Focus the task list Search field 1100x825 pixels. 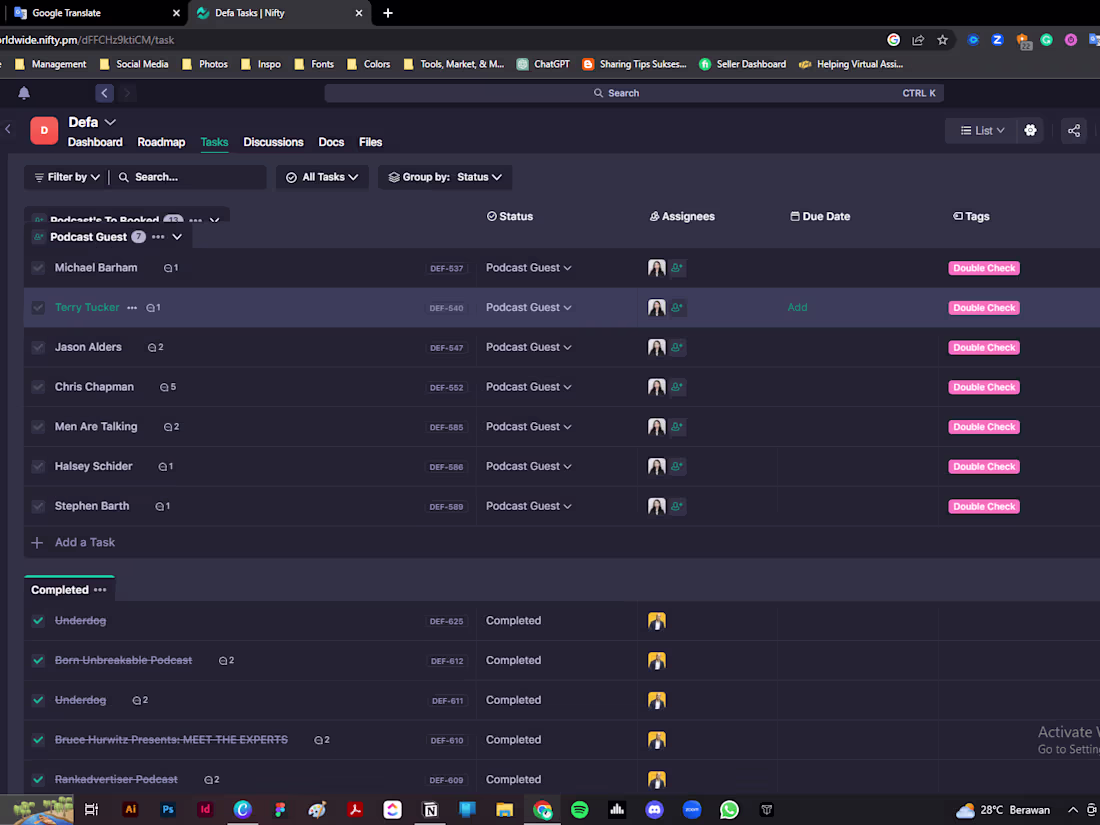click(189, 177)
